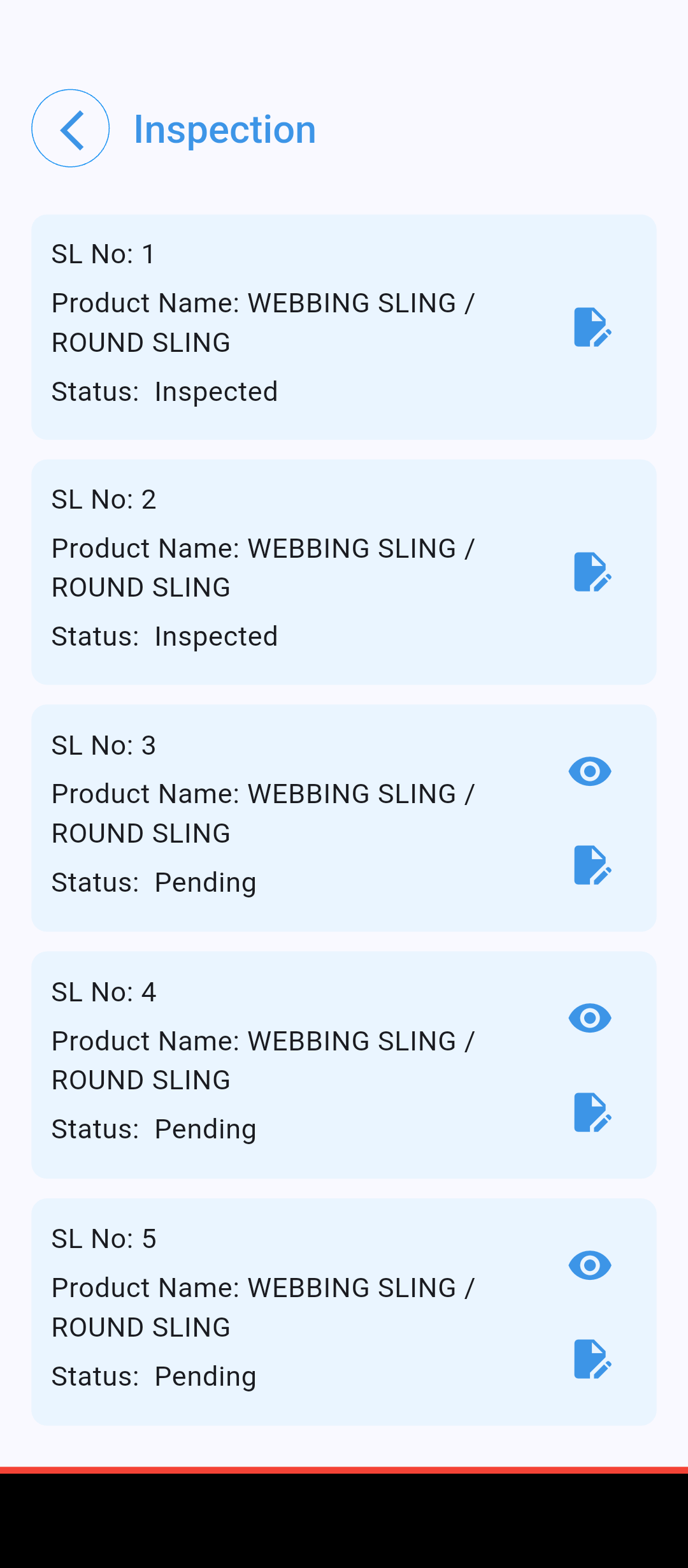Select the SL No: 1 label
The image size is (688, 1568).
(104, 254)
